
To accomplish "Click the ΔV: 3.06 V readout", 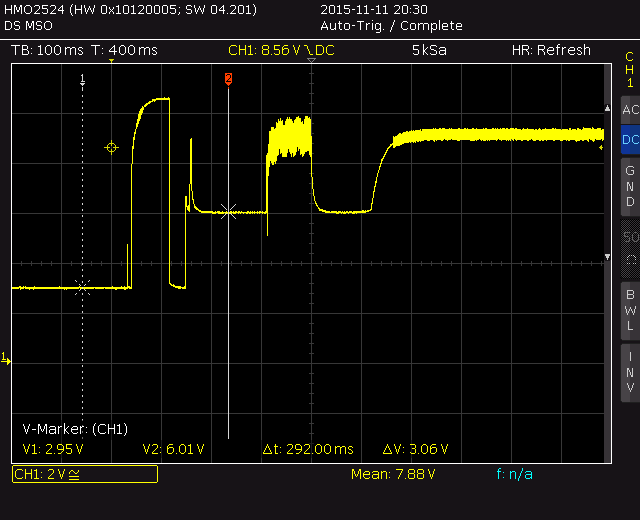I will coord(416,449).
